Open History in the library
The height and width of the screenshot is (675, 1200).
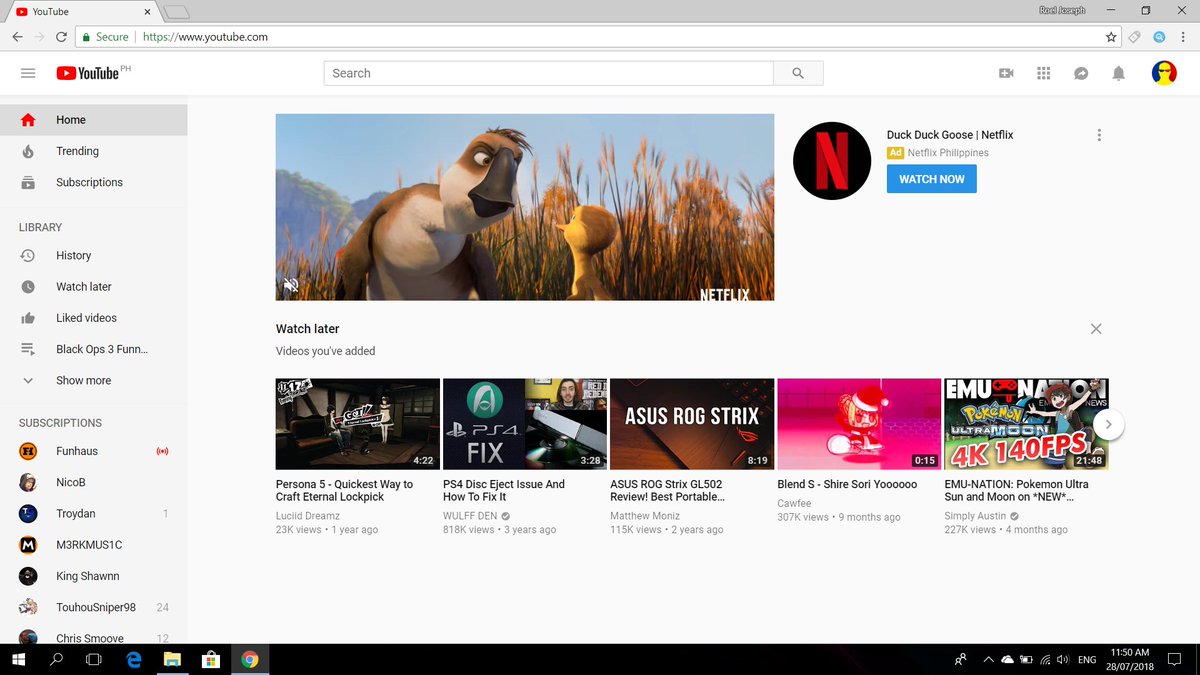point(93,255)
